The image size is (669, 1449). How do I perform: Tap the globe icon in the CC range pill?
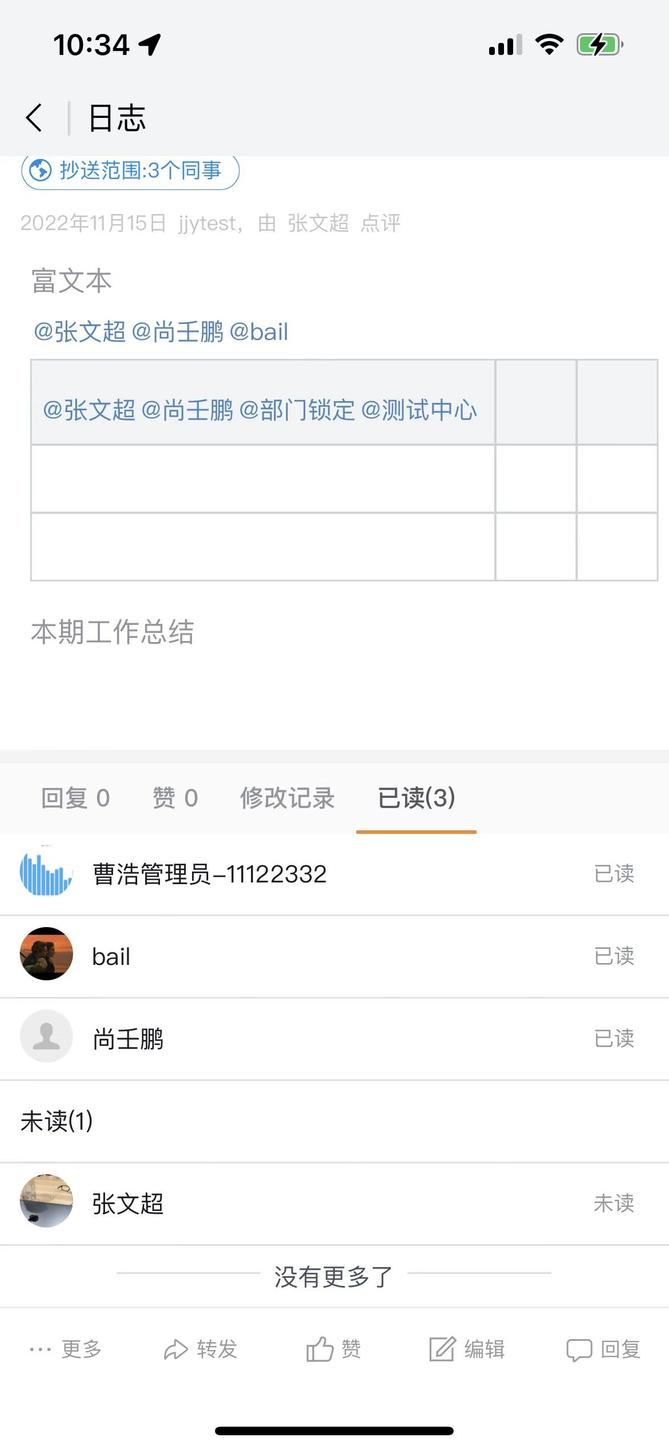pos(40,171)
